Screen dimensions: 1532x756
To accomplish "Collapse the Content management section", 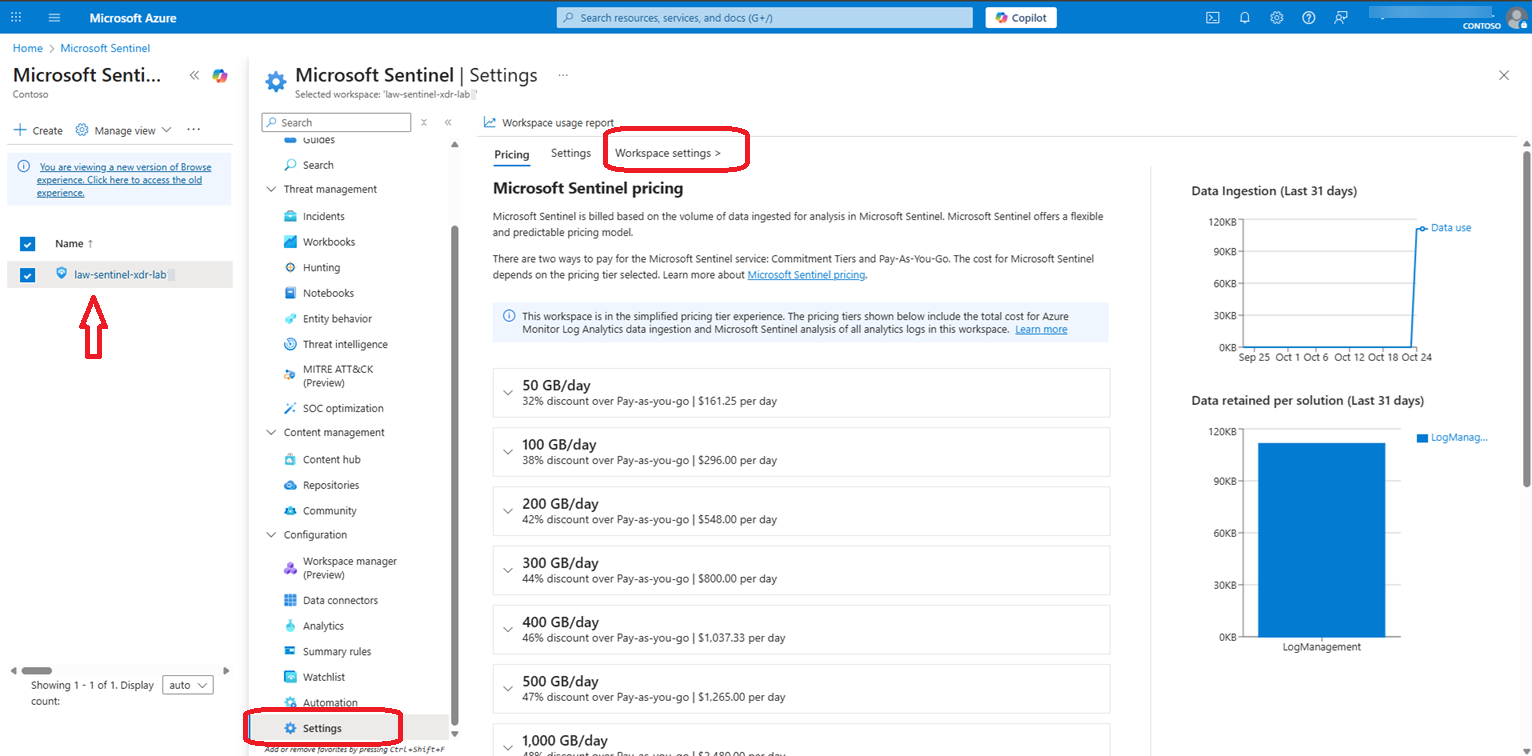I will [271, 433].
